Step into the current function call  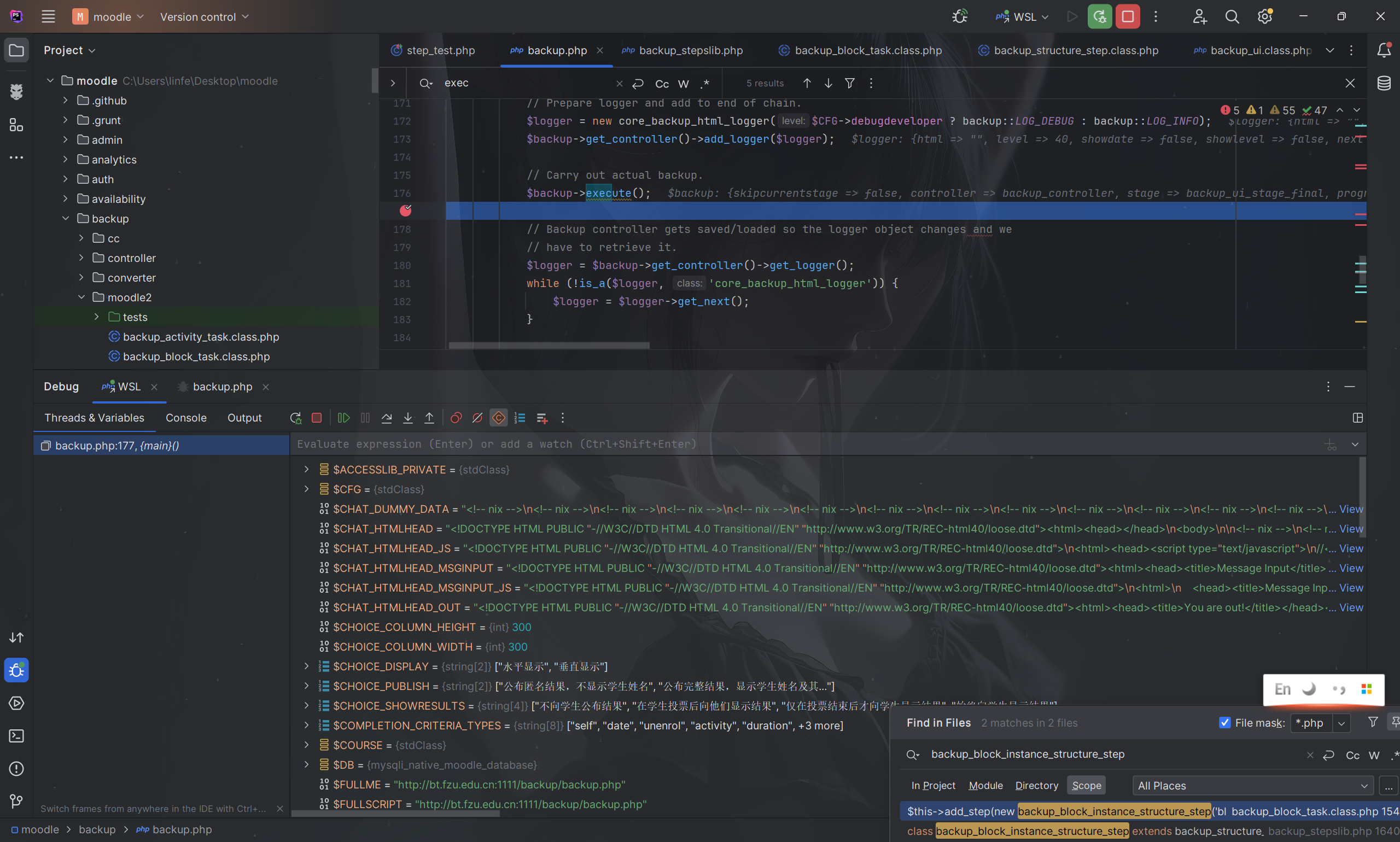(408, 418)
